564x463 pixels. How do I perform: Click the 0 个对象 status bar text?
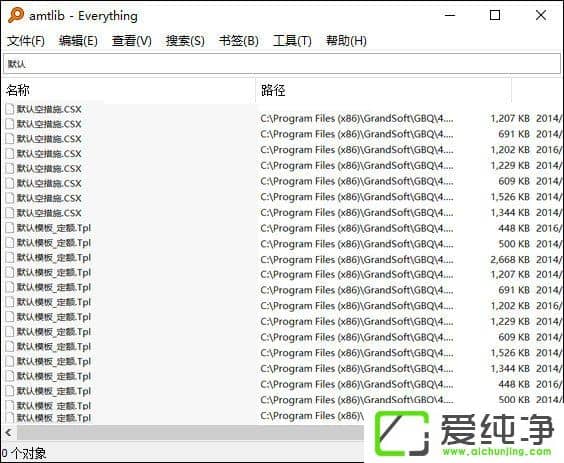(x=23, y=453)
